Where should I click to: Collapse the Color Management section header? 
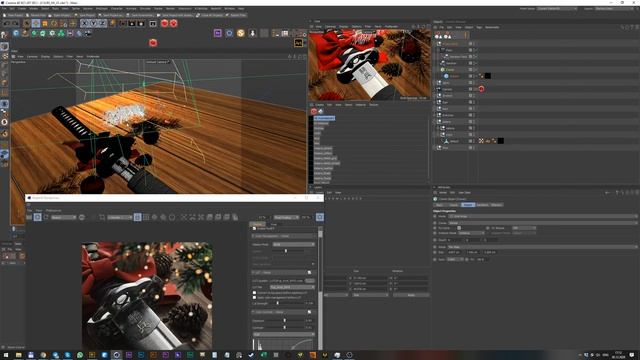click(x=284, y=236)
